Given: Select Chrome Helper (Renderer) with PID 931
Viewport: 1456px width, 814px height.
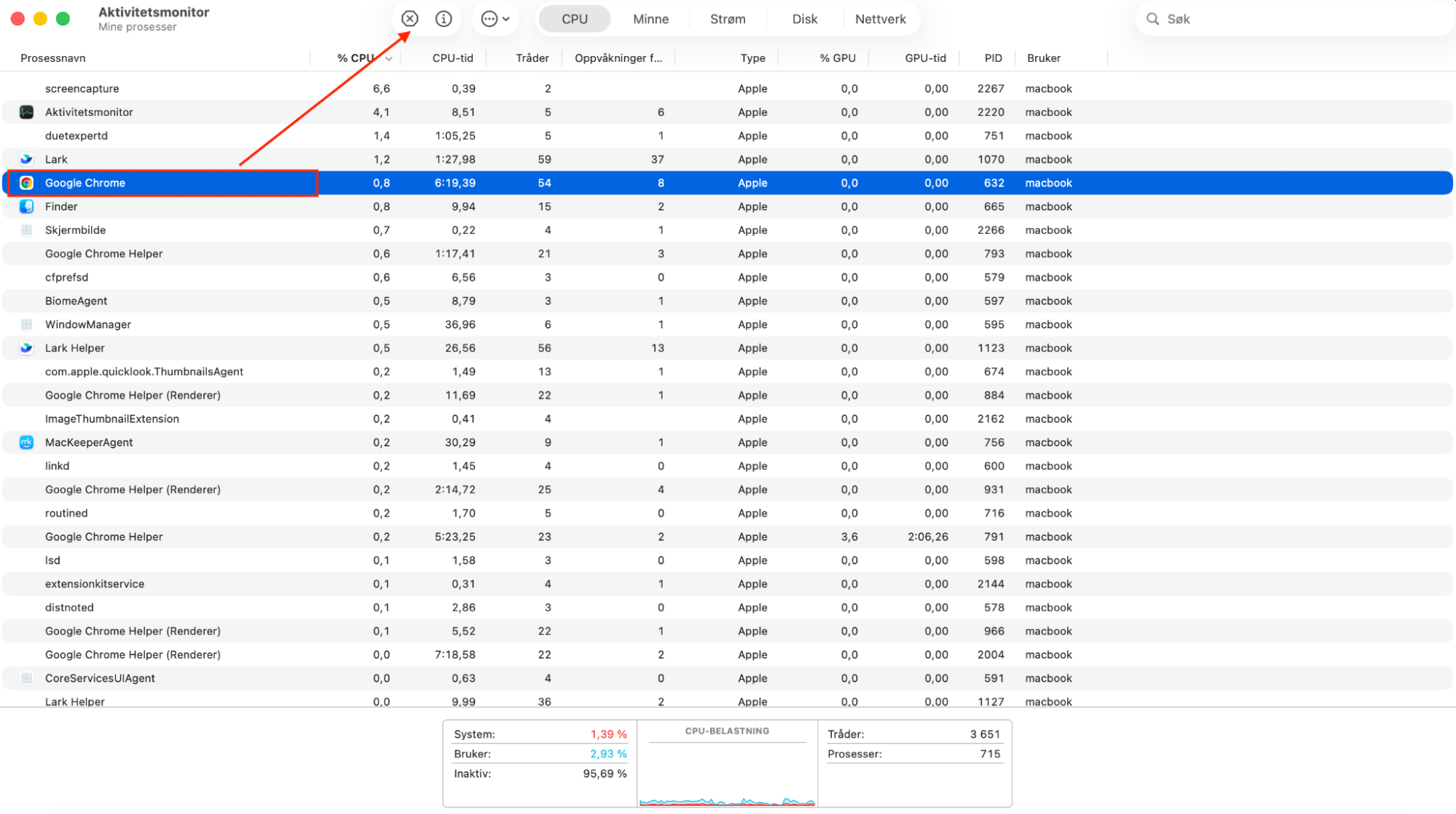Looking at the screenshot, I should pos(133,490).
